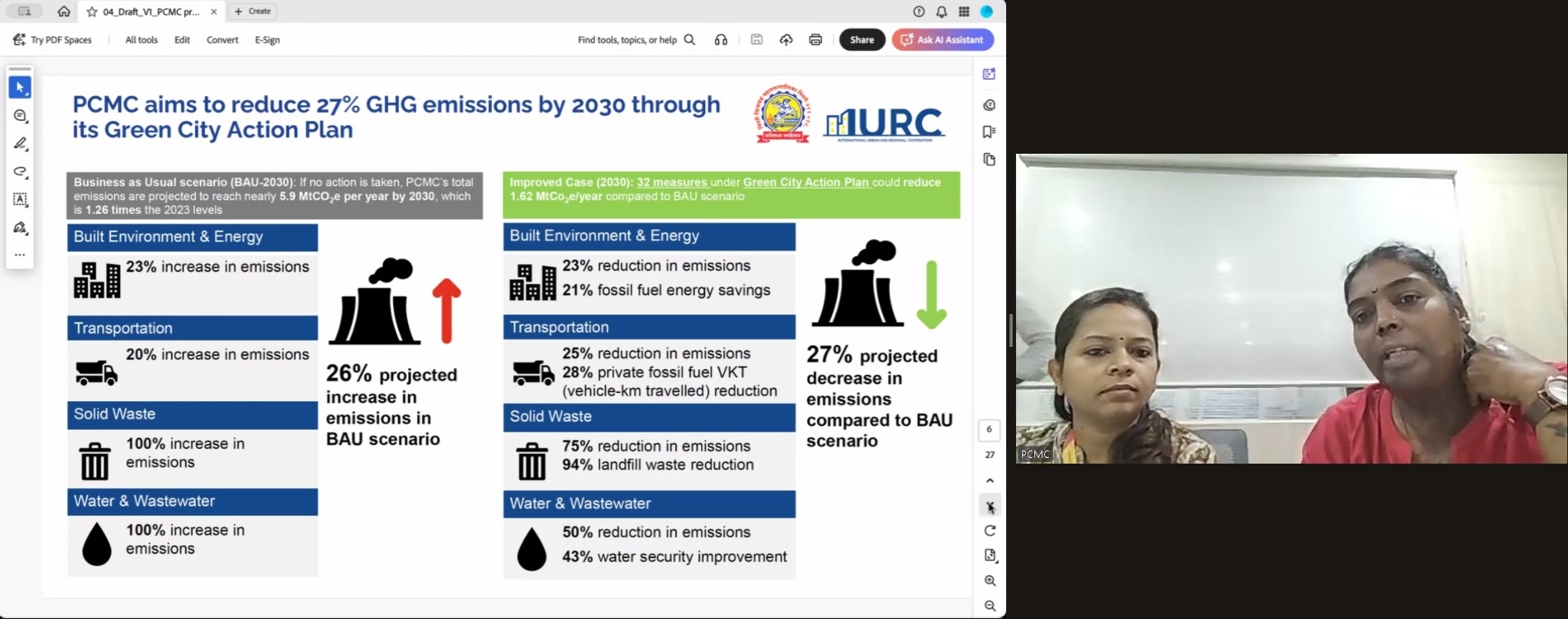Zoom in on the PDF page

click(x=990, y=580)
